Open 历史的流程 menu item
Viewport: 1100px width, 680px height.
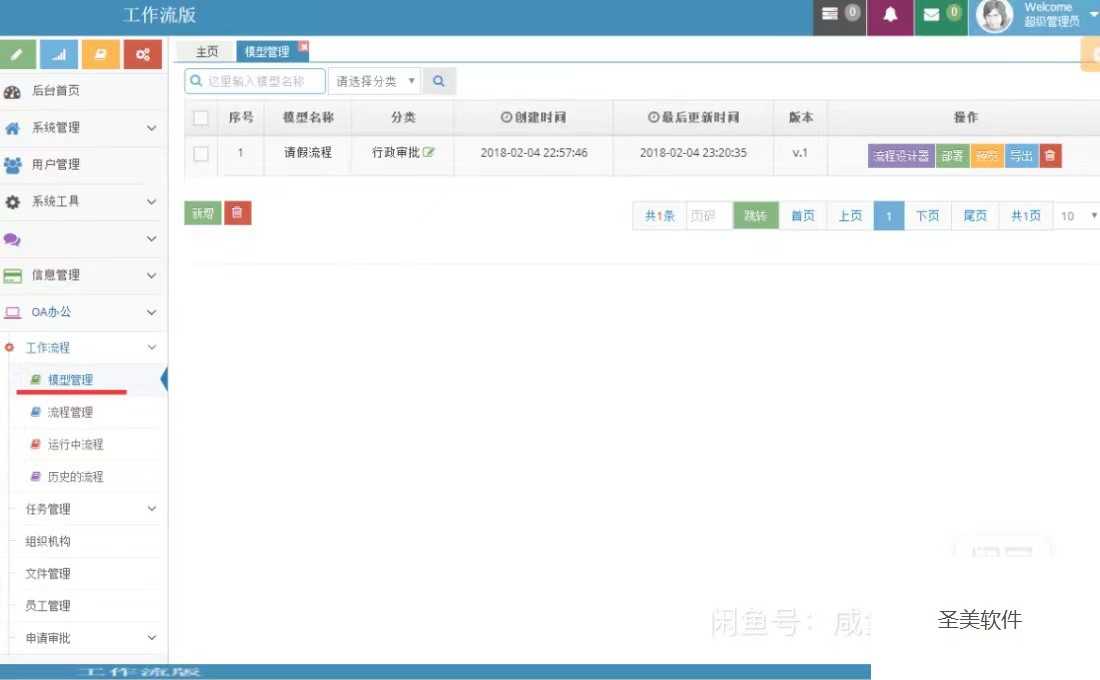75,476
